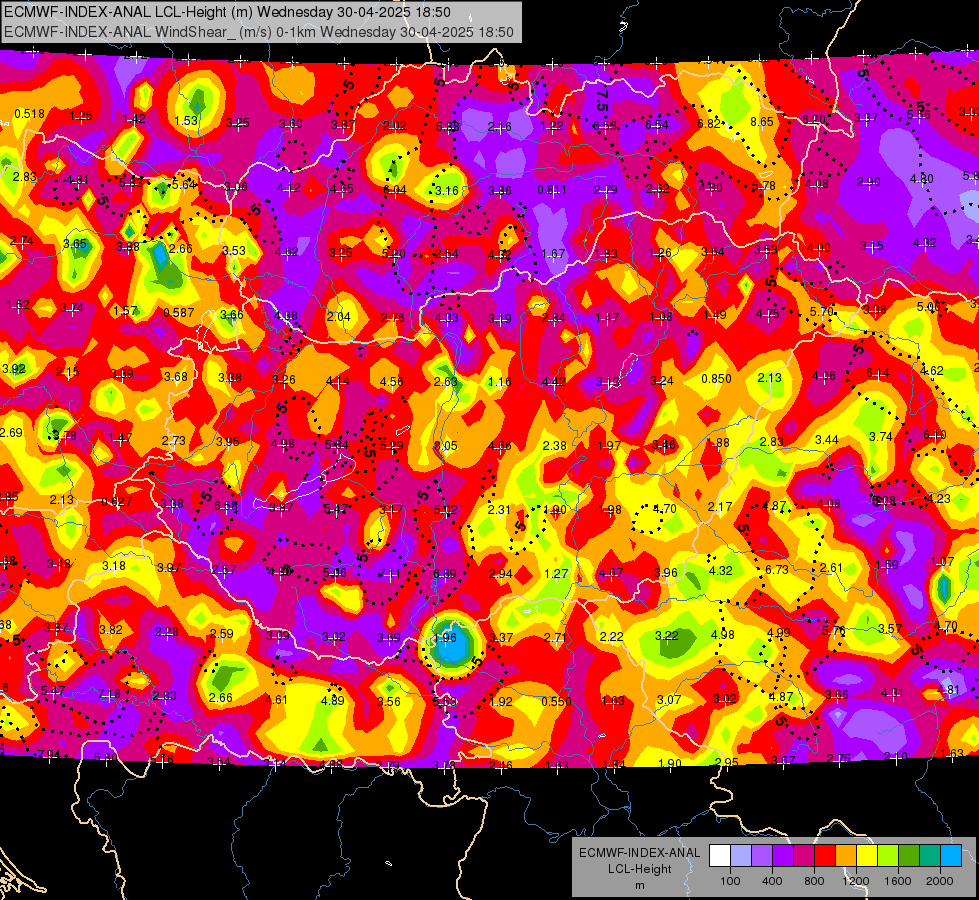Pick the violet legend swatch left of 400

click(762, 855)
